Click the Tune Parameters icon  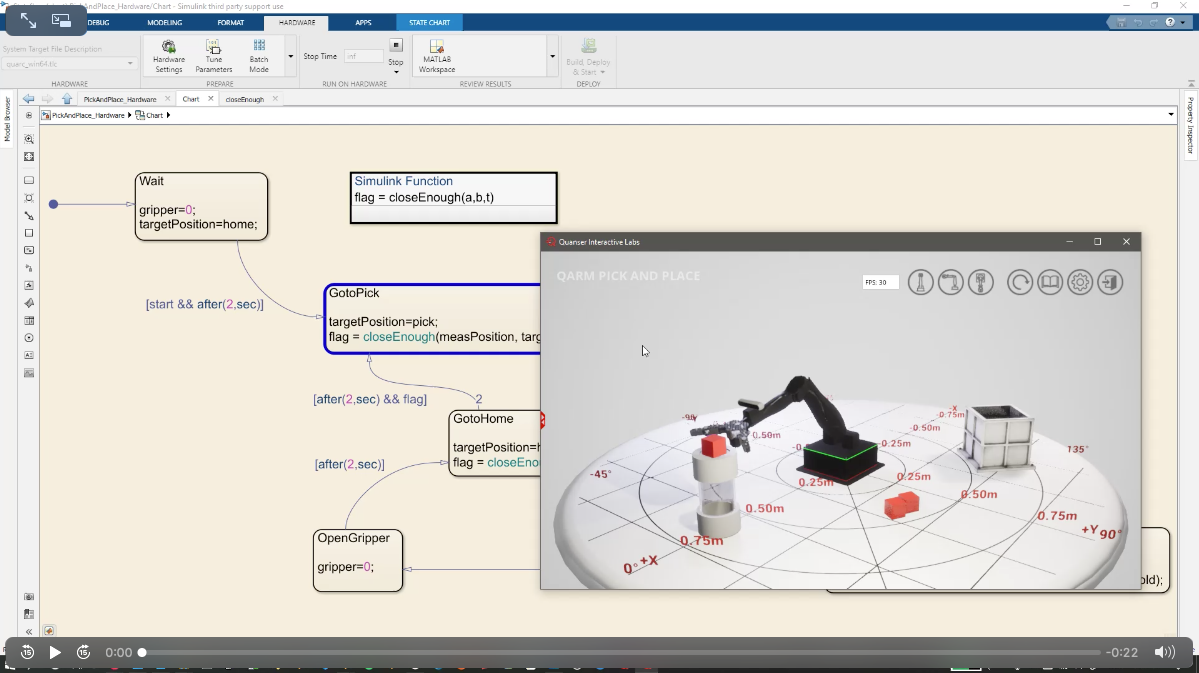[213, 56]
